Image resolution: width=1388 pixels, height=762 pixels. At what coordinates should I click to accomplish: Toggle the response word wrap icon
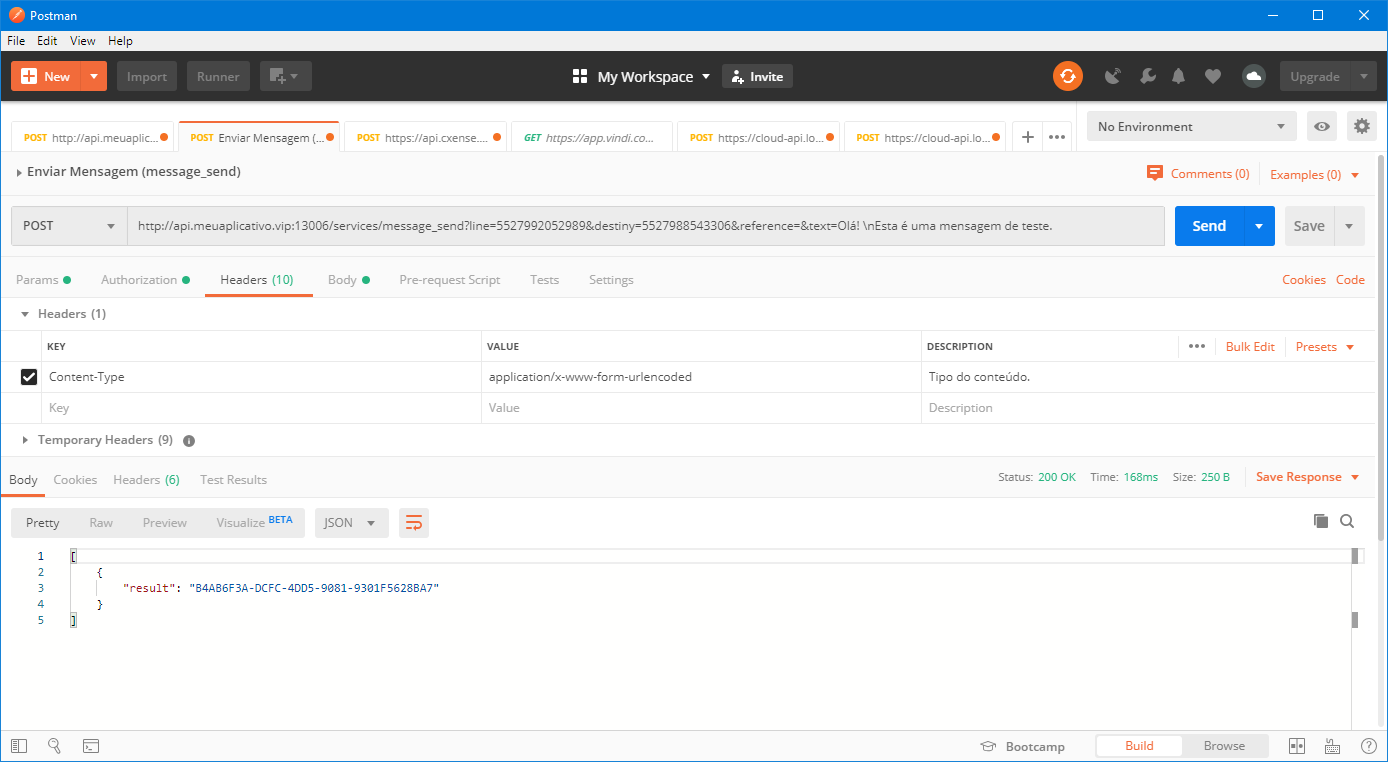pos(413,523)
